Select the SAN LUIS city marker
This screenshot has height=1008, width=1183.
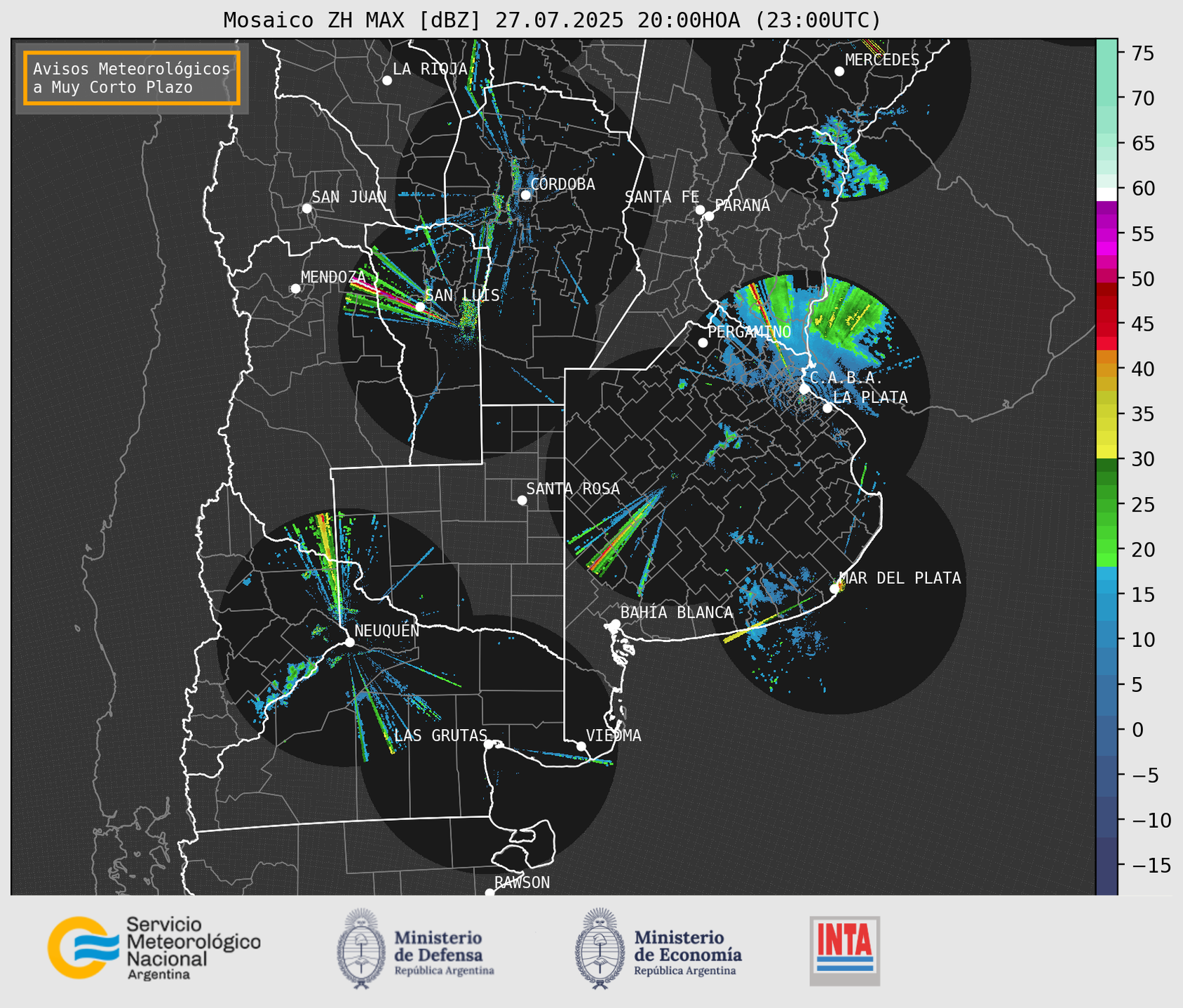pos(420,306)
